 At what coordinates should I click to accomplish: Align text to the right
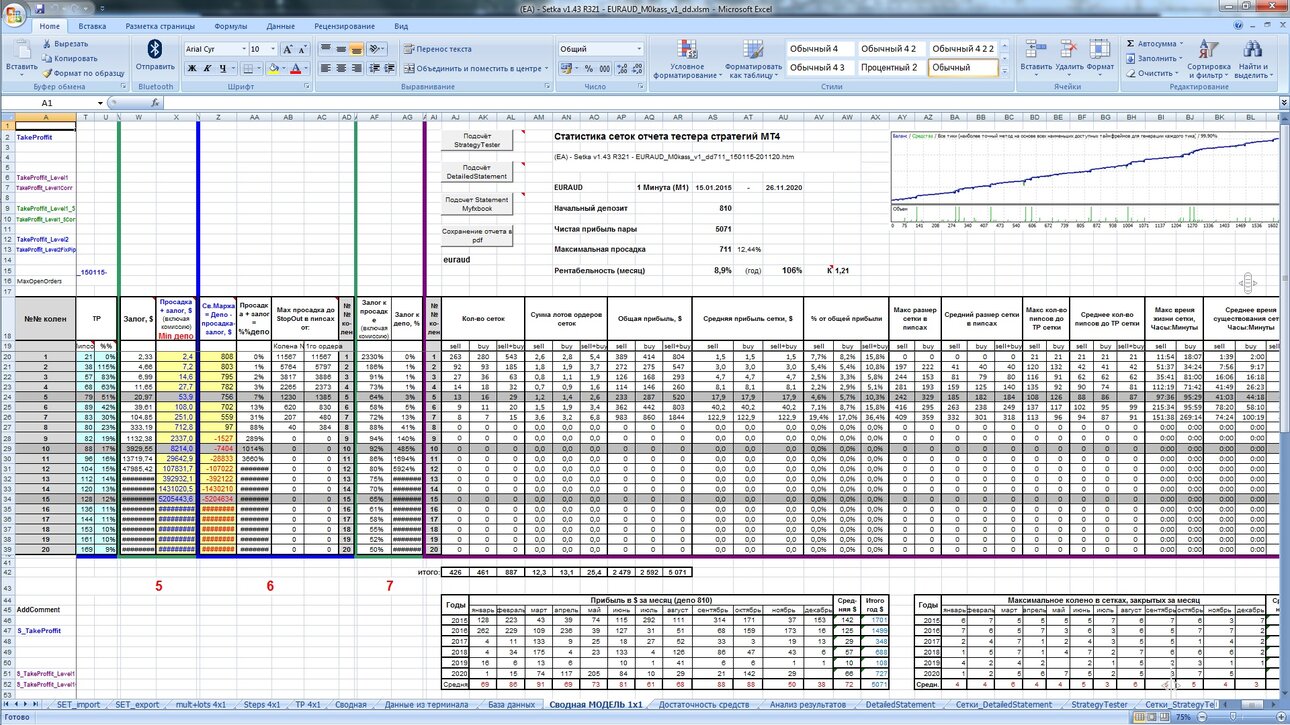pyautogui.click(x=356, y=68)
